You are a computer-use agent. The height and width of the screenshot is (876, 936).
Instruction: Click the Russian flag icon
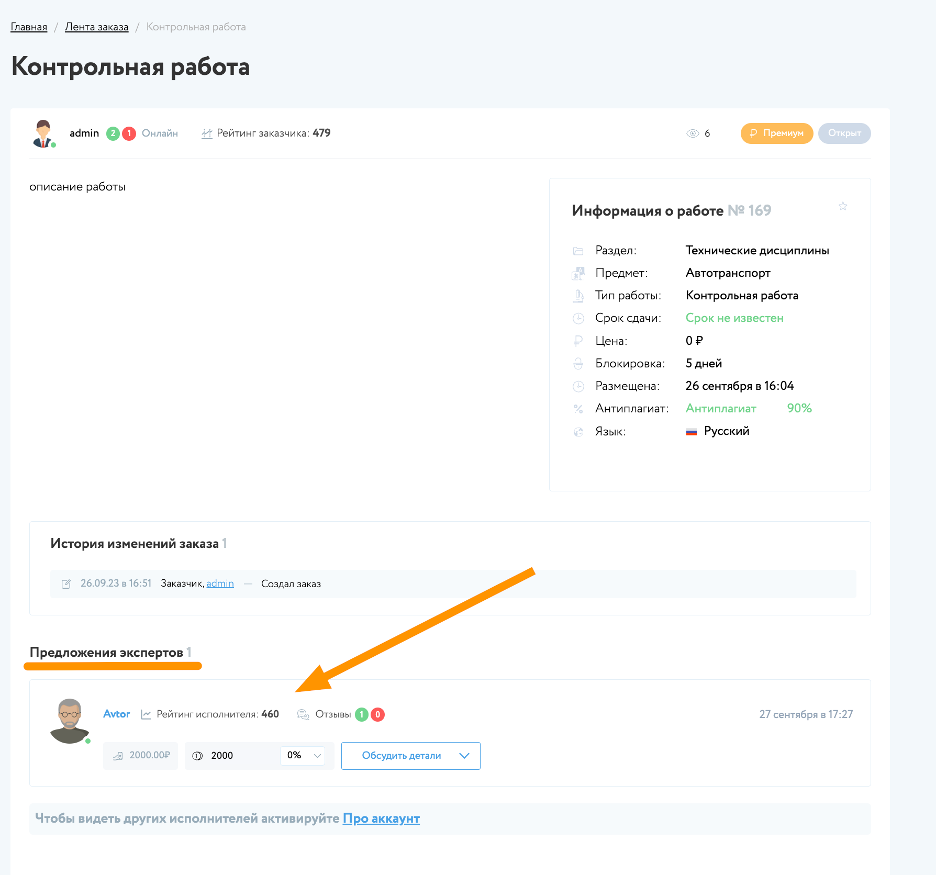click(x=691, y=432)
